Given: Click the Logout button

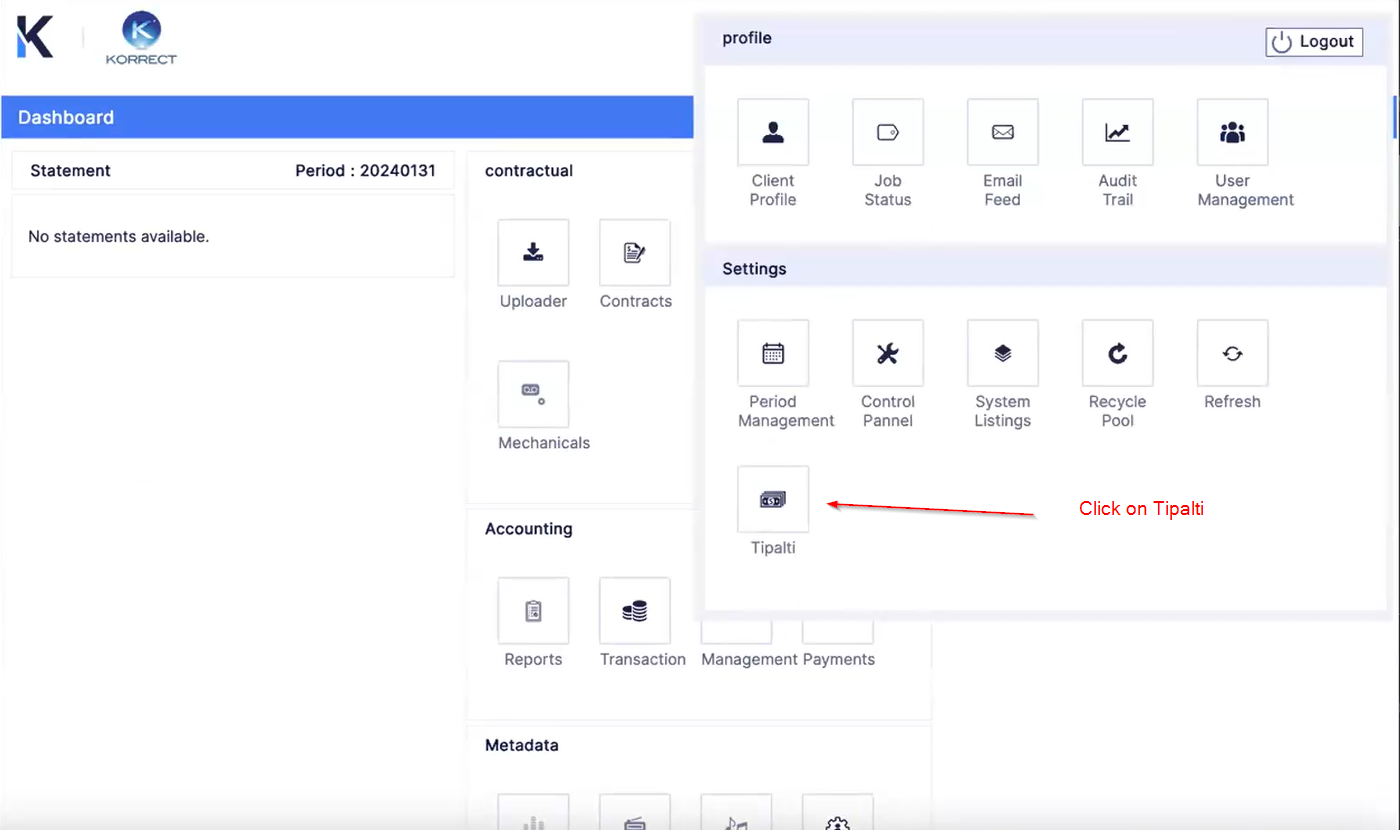Looking at the screenshot, I should 1313,42.
